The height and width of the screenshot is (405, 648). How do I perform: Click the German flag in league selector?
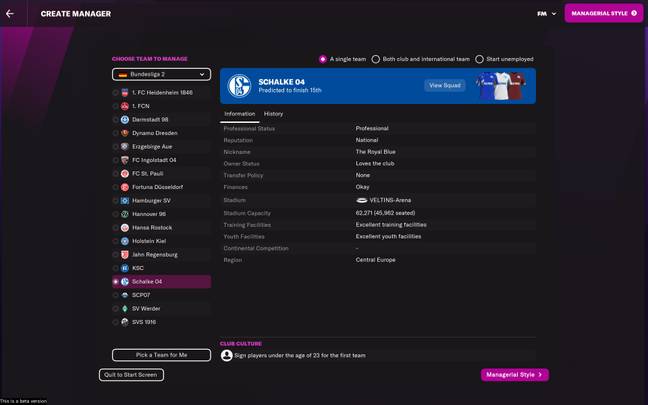click(x=123, y=74)
